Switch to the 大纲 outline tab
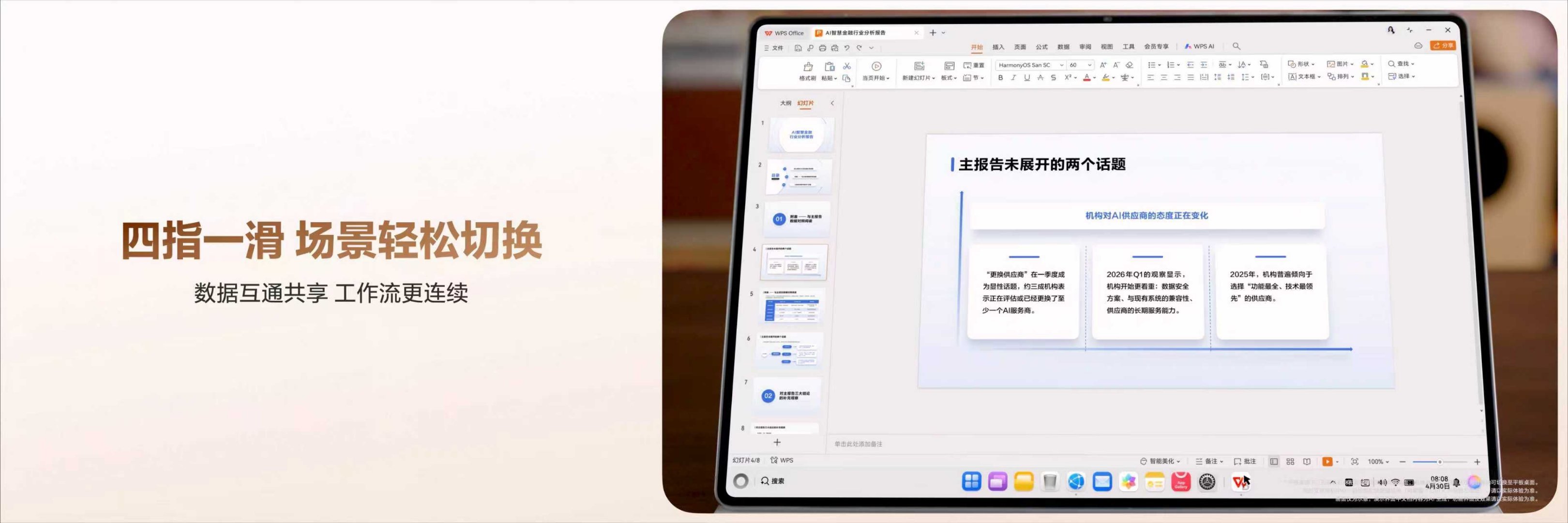This screenshot has width=1568, height=523. 786,104
